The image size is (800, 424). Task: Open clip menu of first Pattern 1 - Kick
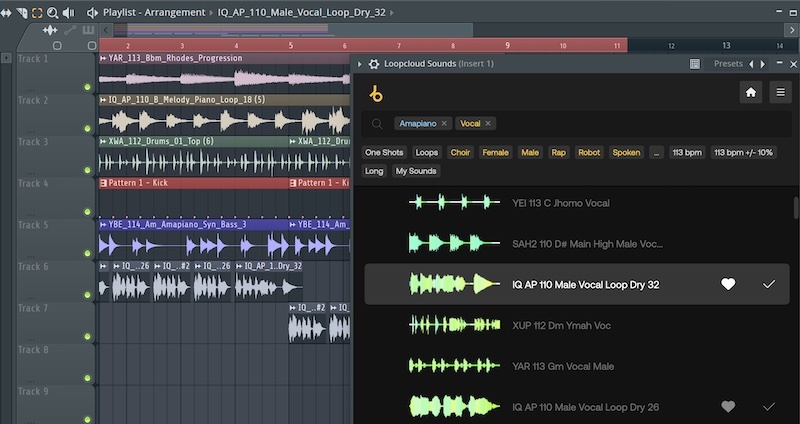pos(104,183)
